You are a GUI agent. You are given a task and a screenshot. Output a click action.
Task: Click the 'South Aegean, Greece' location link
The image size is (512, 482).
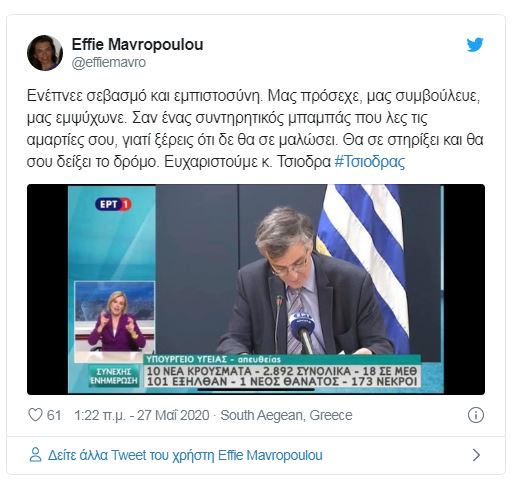click(x=286, y=415)
